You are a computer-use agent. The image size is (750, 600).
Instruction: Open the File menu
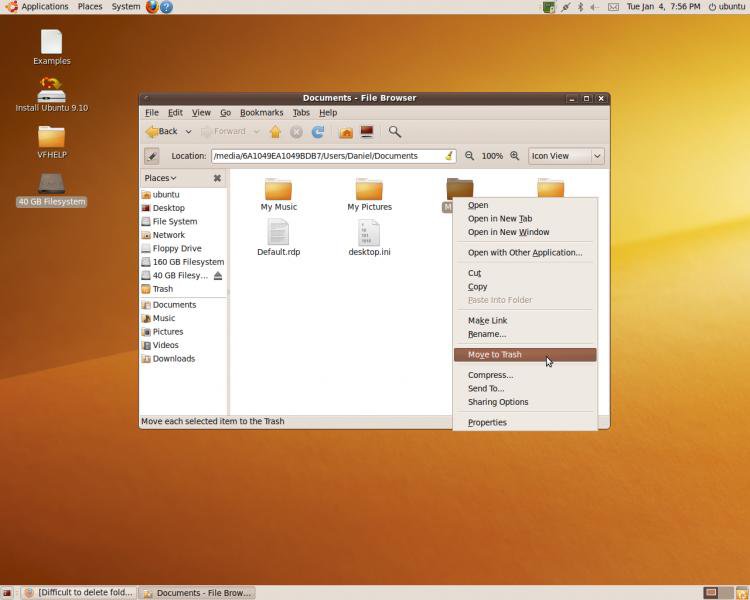(x=152, y=113)
